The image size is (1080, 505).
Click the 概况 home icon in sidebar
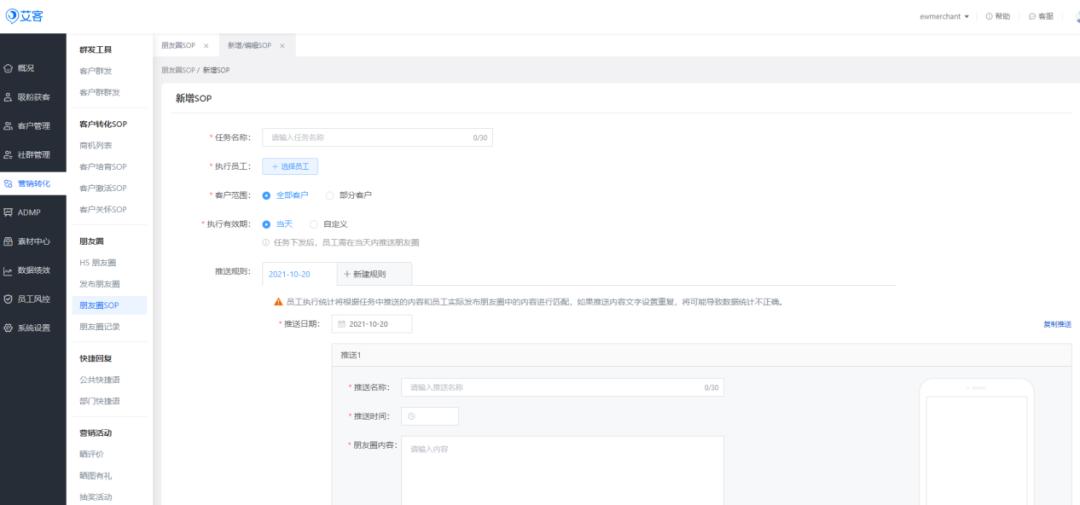tap(9, 68)
